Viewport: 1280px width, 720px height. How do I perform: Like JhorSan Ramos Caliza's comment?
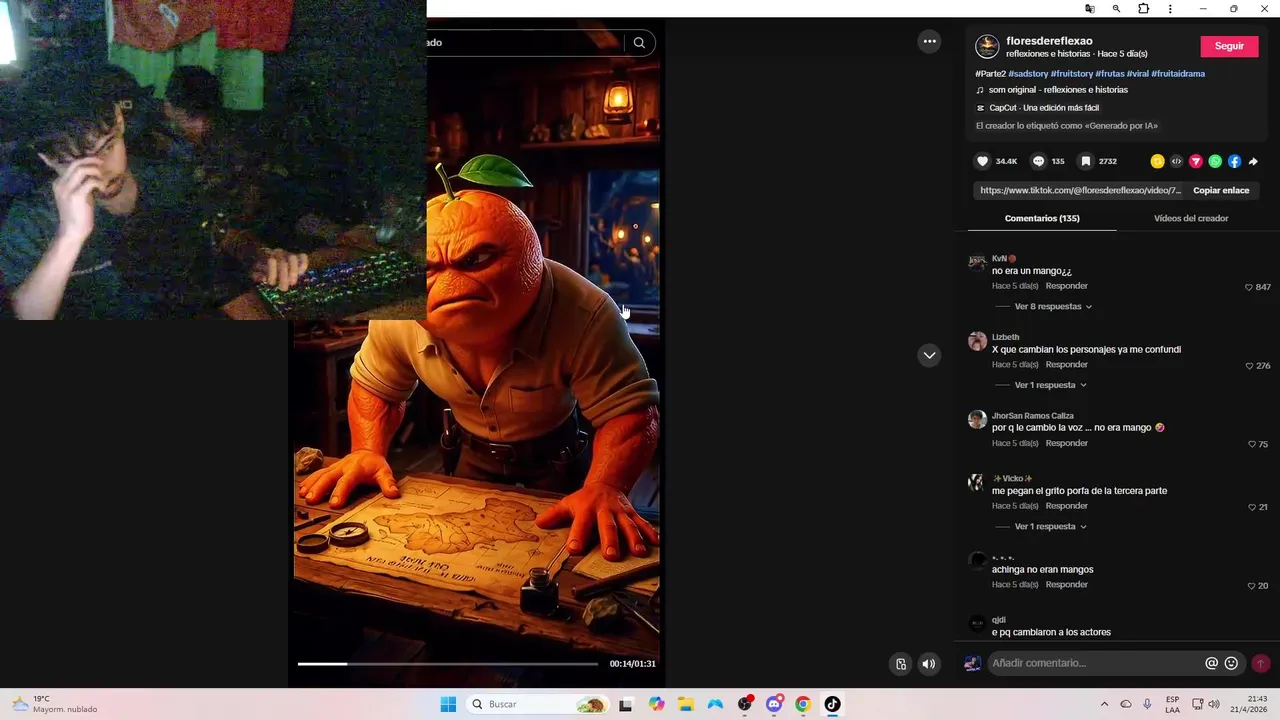click(x=1252, y=444)
